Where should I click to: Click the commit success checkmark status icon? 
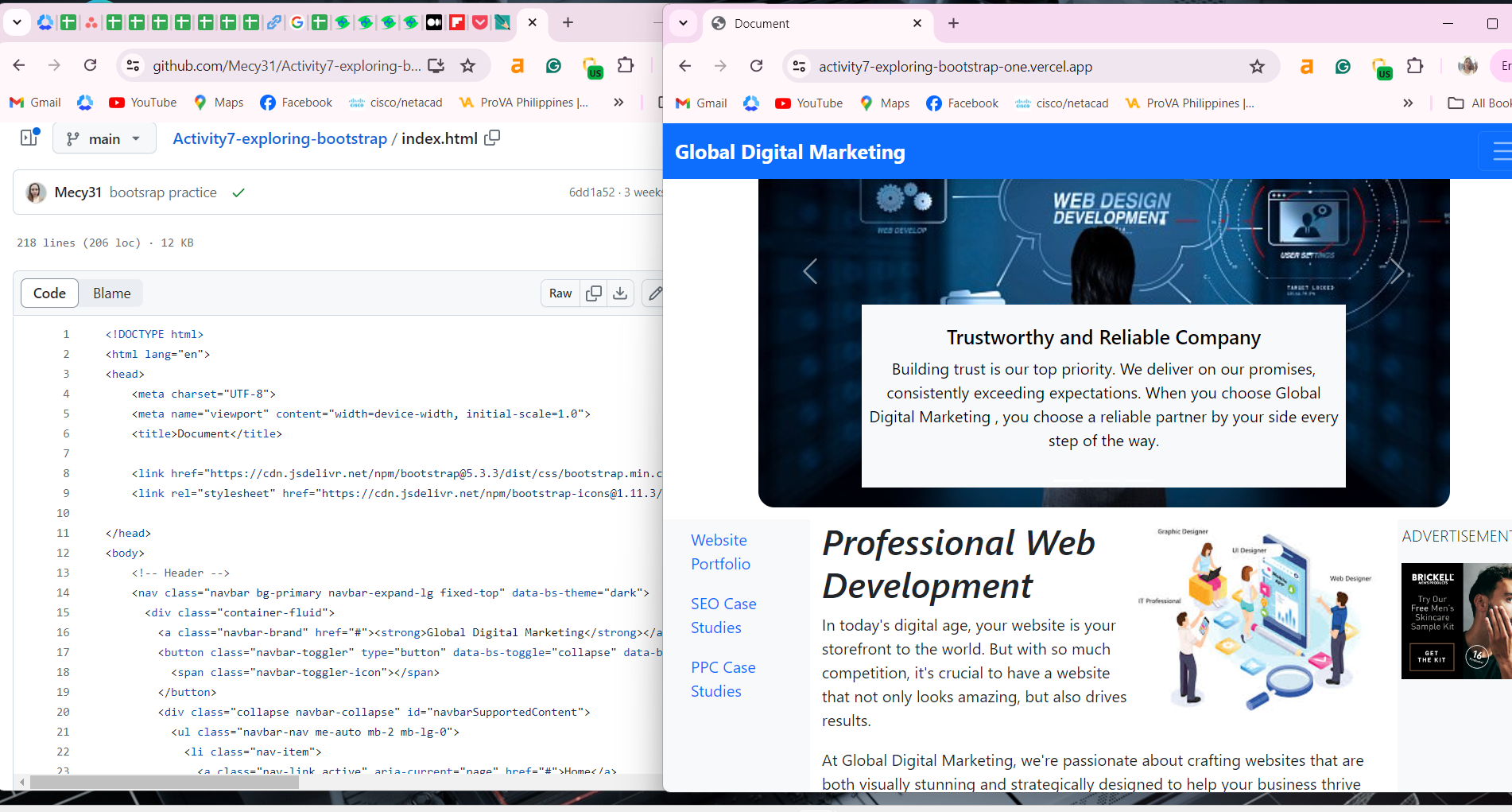tap(238, 192)
